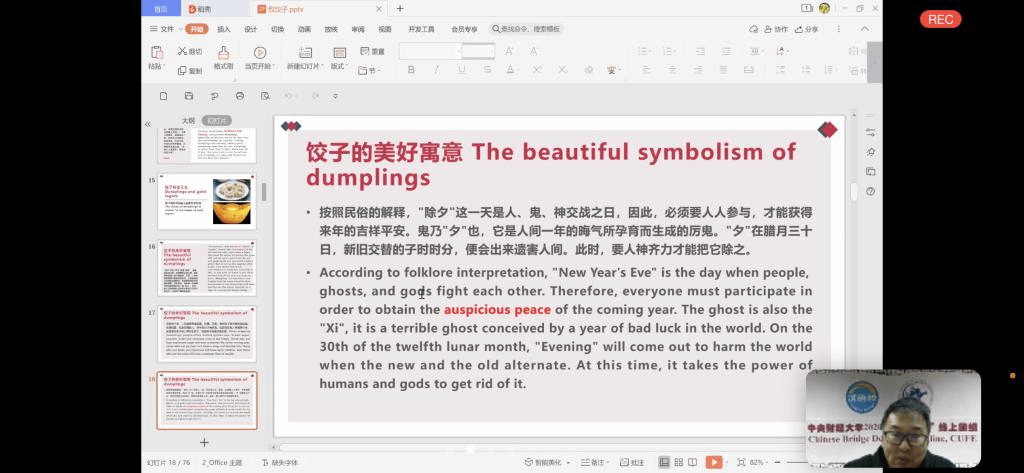1024x473 pixels.
Task: Select the Format Painter (格式刷) tool
Action: click(223, 52)
